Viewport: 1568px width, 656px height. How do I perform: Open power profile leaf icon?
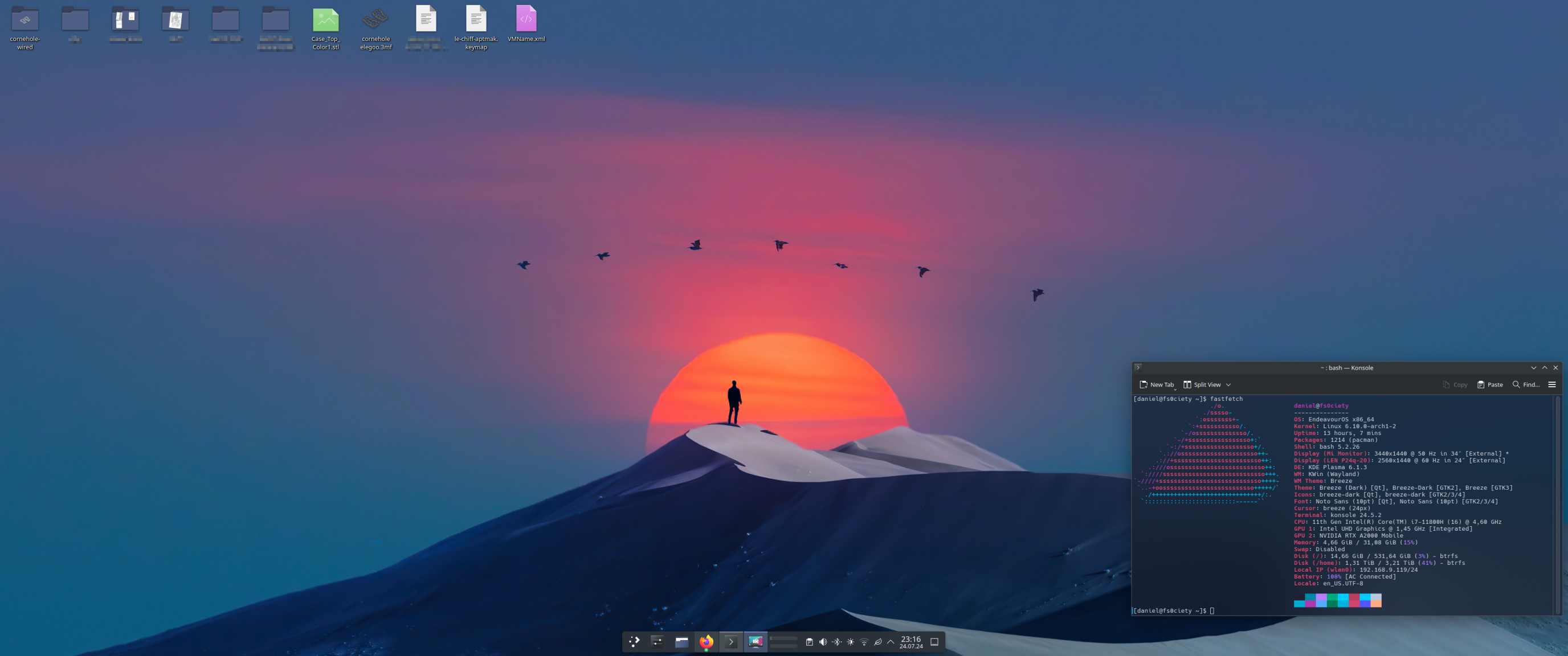pyautogui.click(x=877, y=642)
